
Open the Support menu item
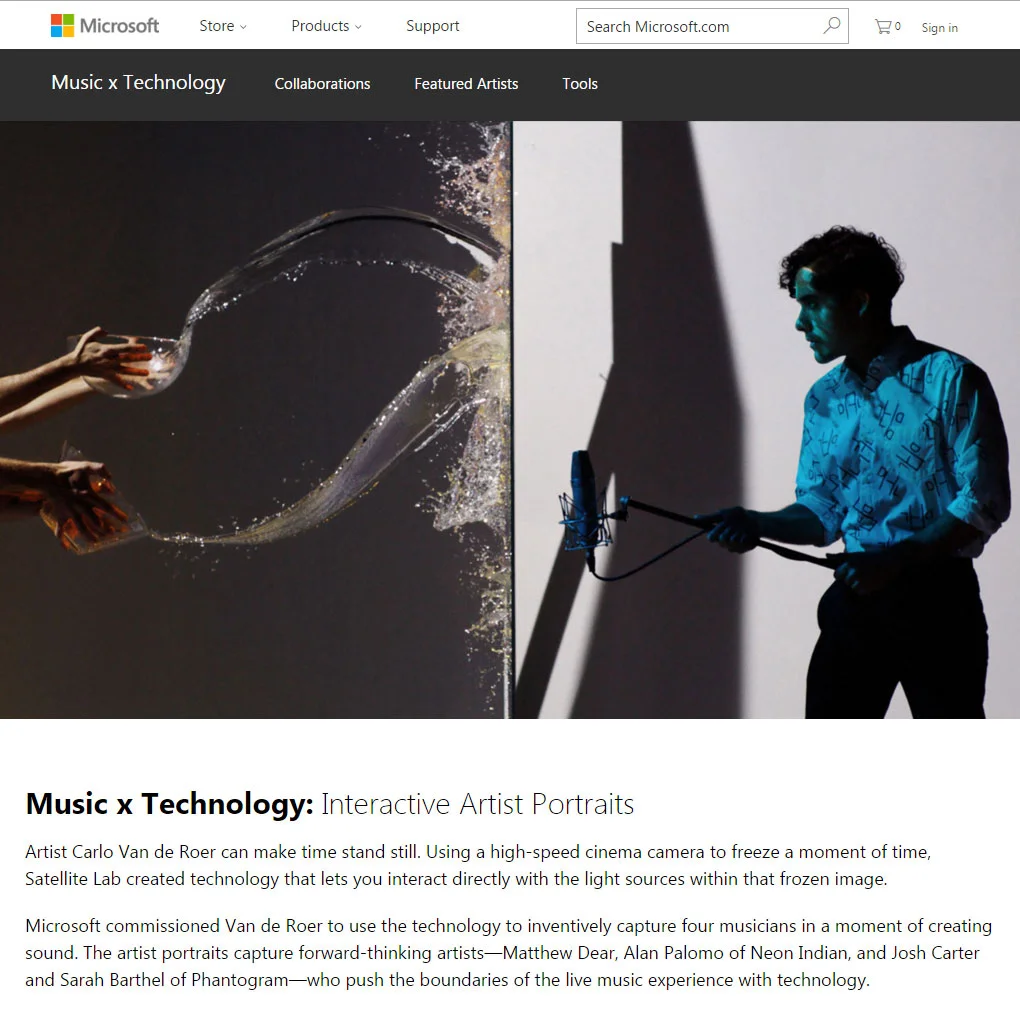433,26
